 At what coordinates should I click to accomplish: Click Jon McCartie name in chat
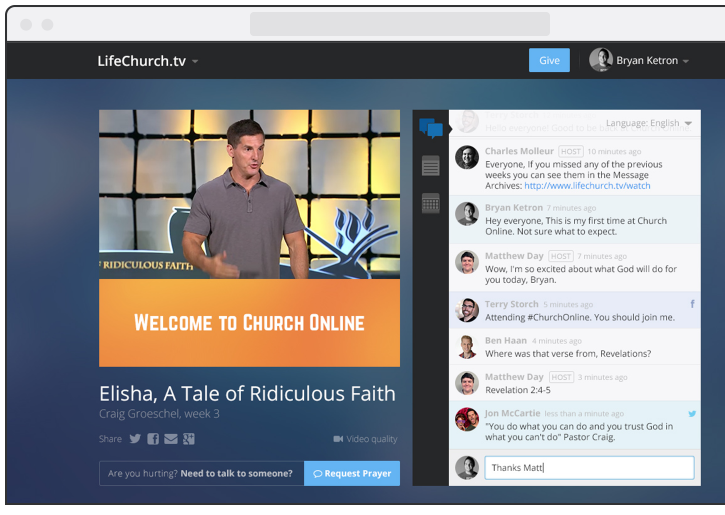pos(512,413)
